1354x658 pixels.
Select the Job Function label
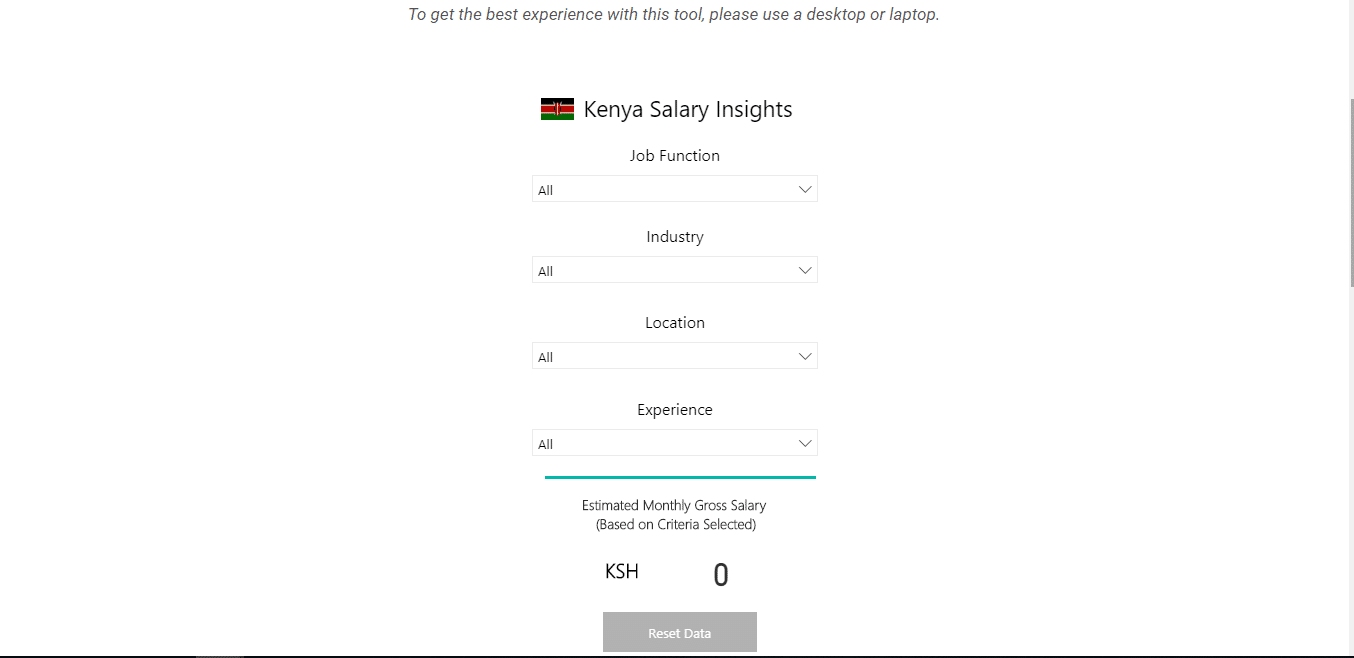pos(675,156)
